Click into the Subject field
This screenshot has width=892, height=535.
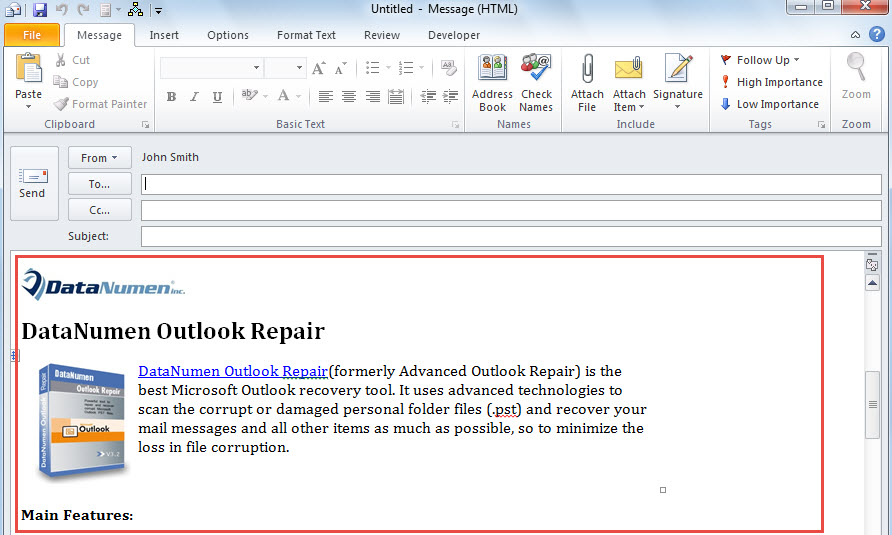coord(511,236)
